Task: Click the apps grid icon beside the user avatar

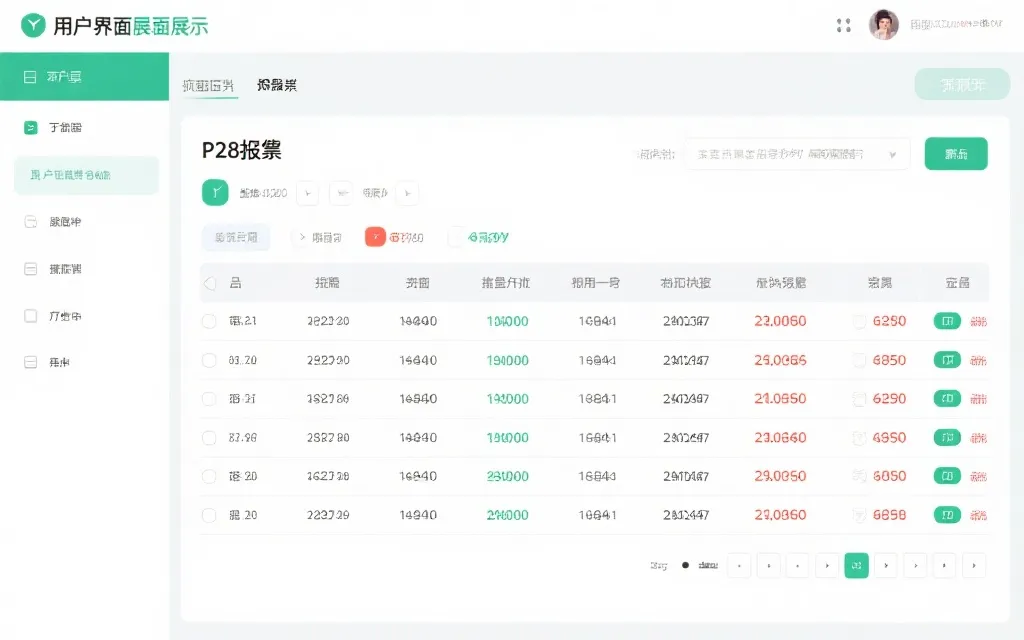Action: [x=844, y=25]
